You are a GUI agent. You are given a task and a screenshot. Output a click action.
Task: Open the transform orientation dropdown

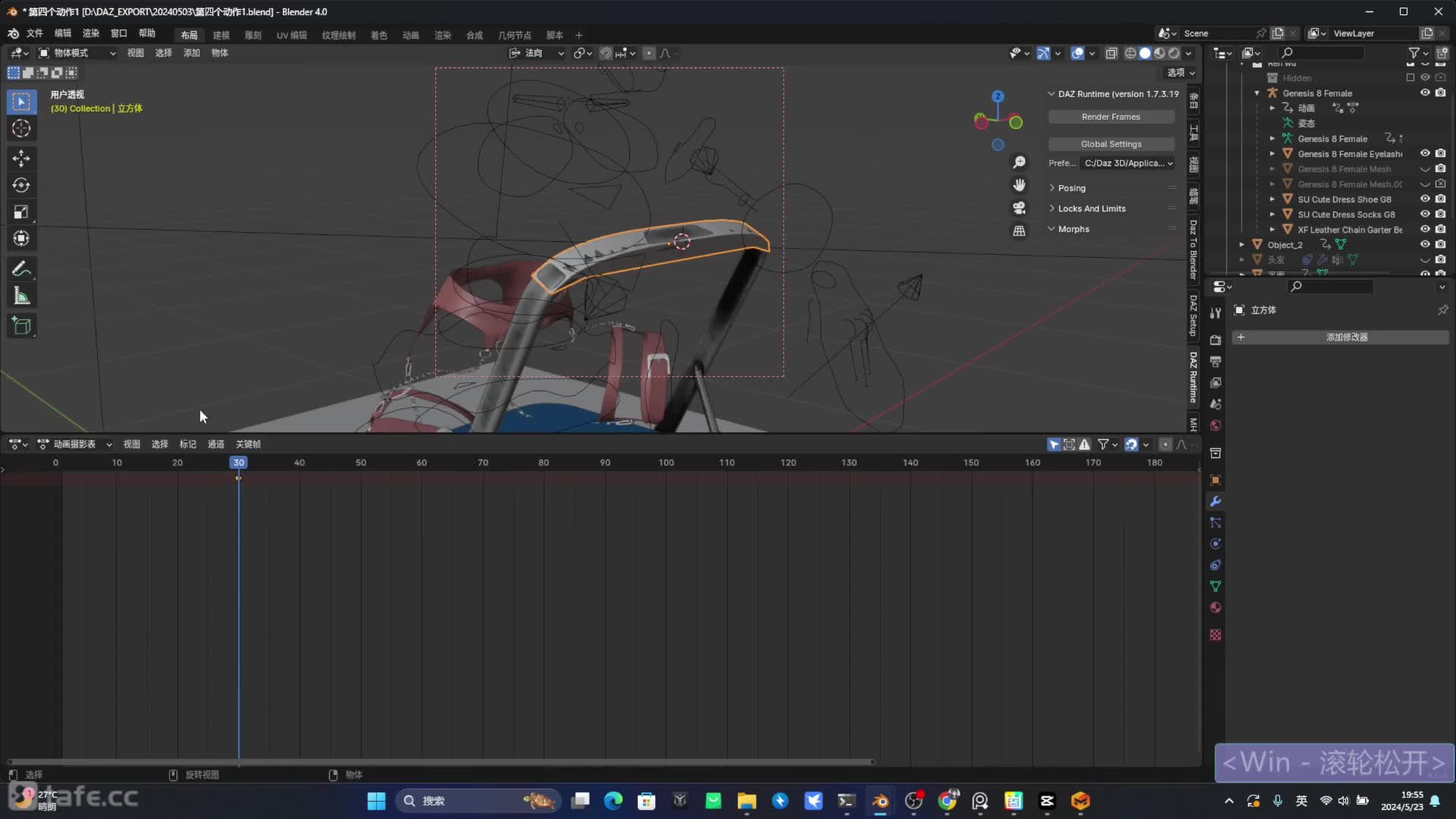[x=536, y=53]
